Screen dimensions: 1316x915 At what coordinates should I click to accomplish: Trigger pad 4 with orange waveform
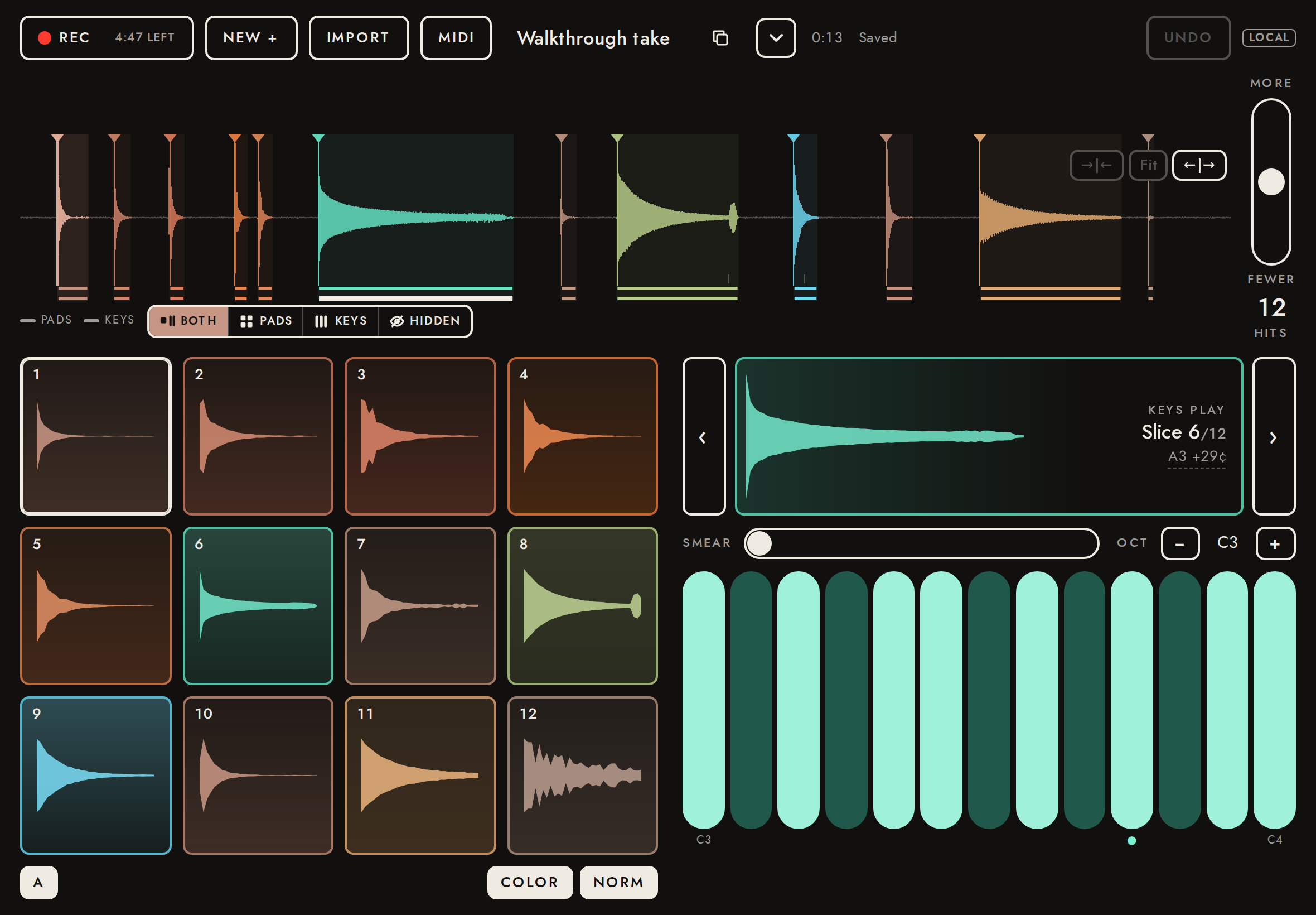tap(583, 436)
